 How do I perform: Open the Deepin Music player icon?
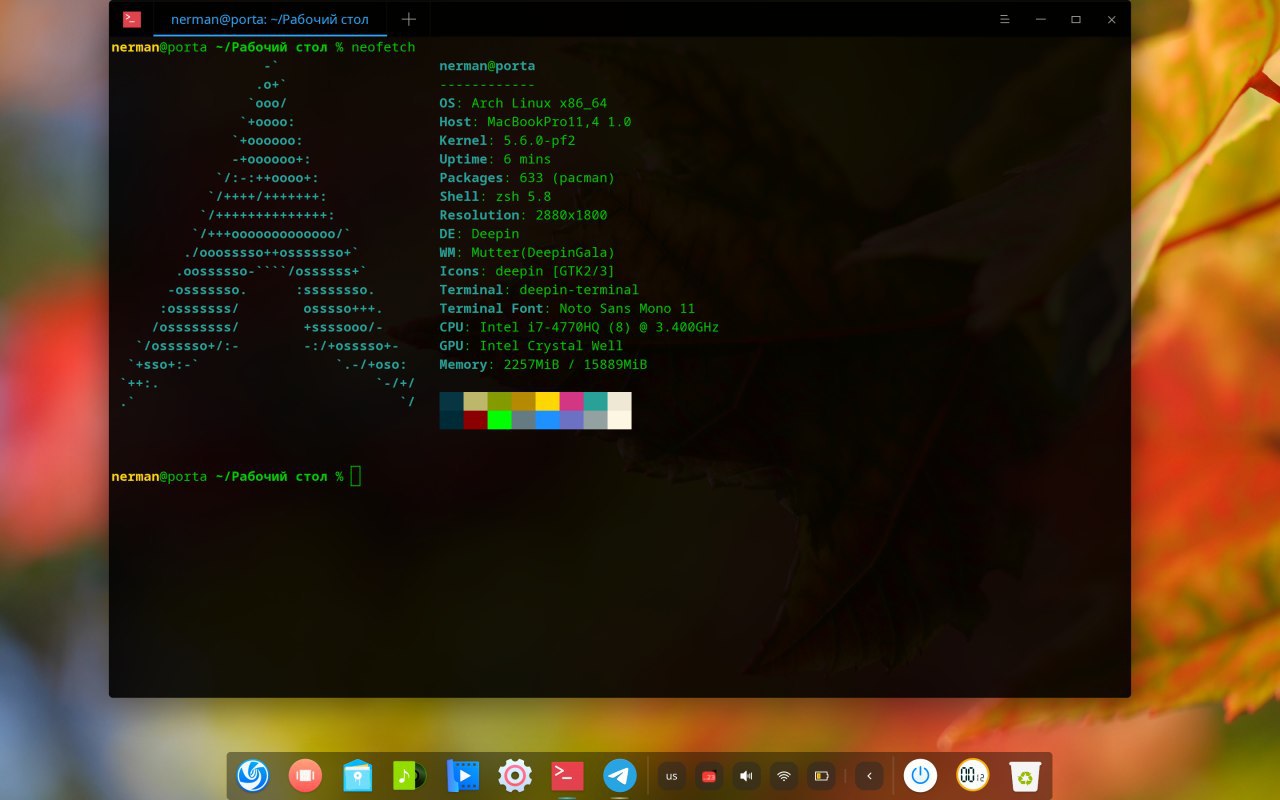click(410, 776)
